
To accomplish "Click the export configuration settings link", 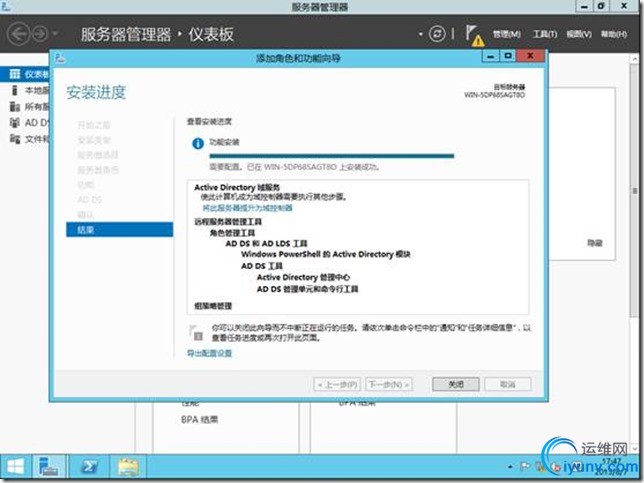I will click(209, 353).
